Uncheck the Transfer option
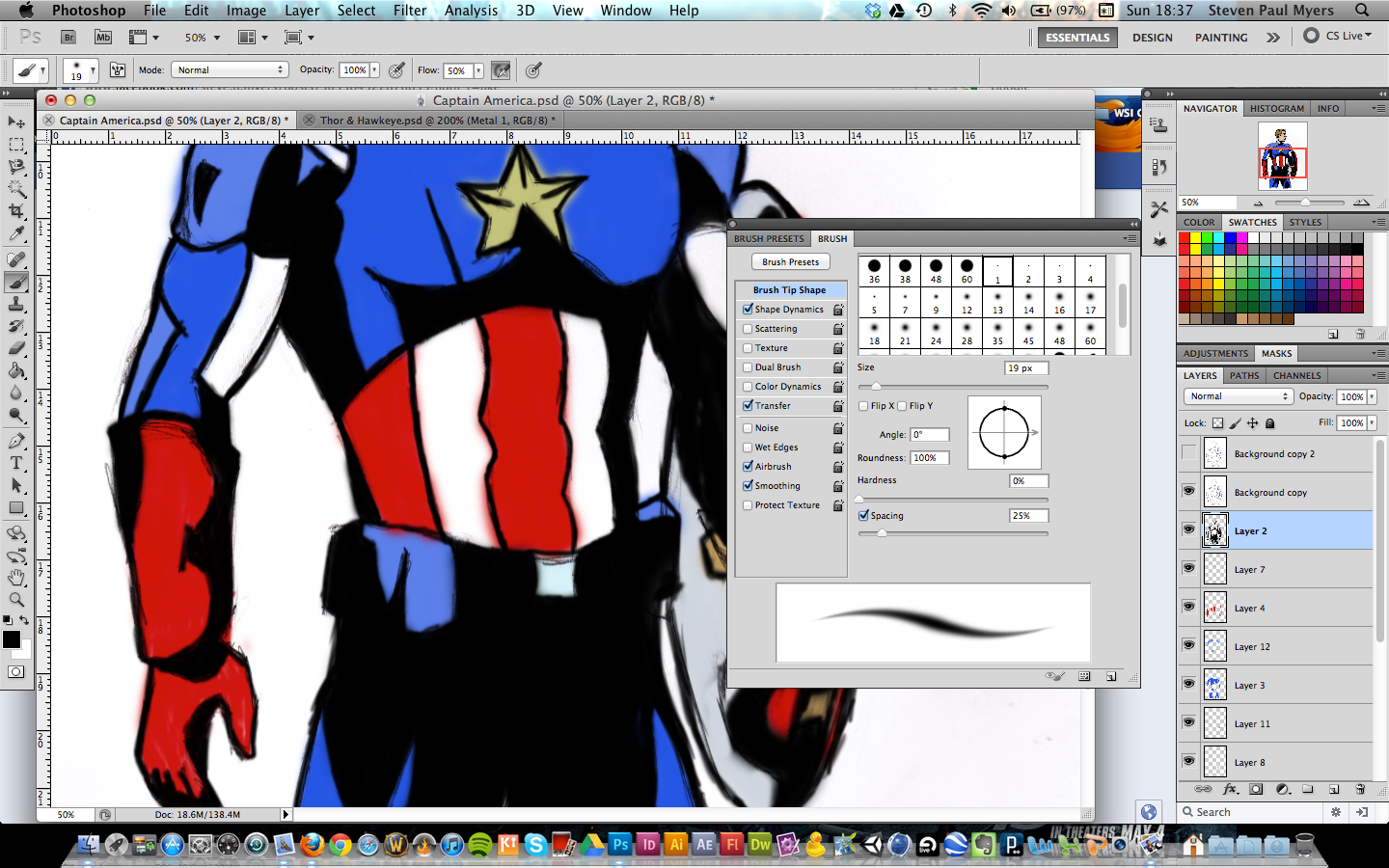The height and width of the screenshot is (868, 1389). tap(748, 406)
